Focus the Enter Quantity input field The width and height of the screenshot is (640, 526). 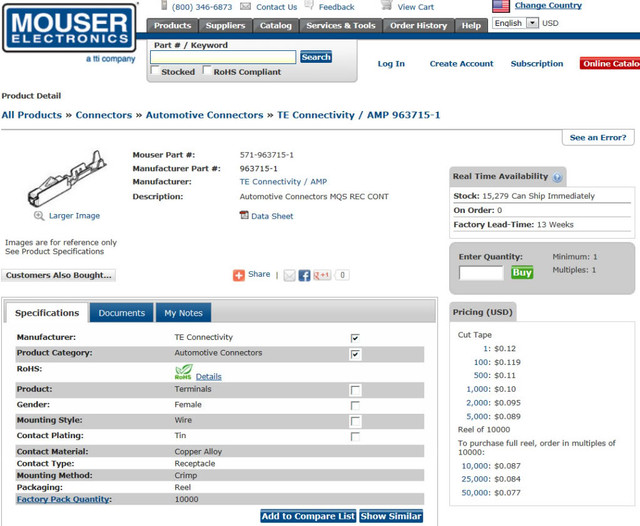click(x=481, y=273)
